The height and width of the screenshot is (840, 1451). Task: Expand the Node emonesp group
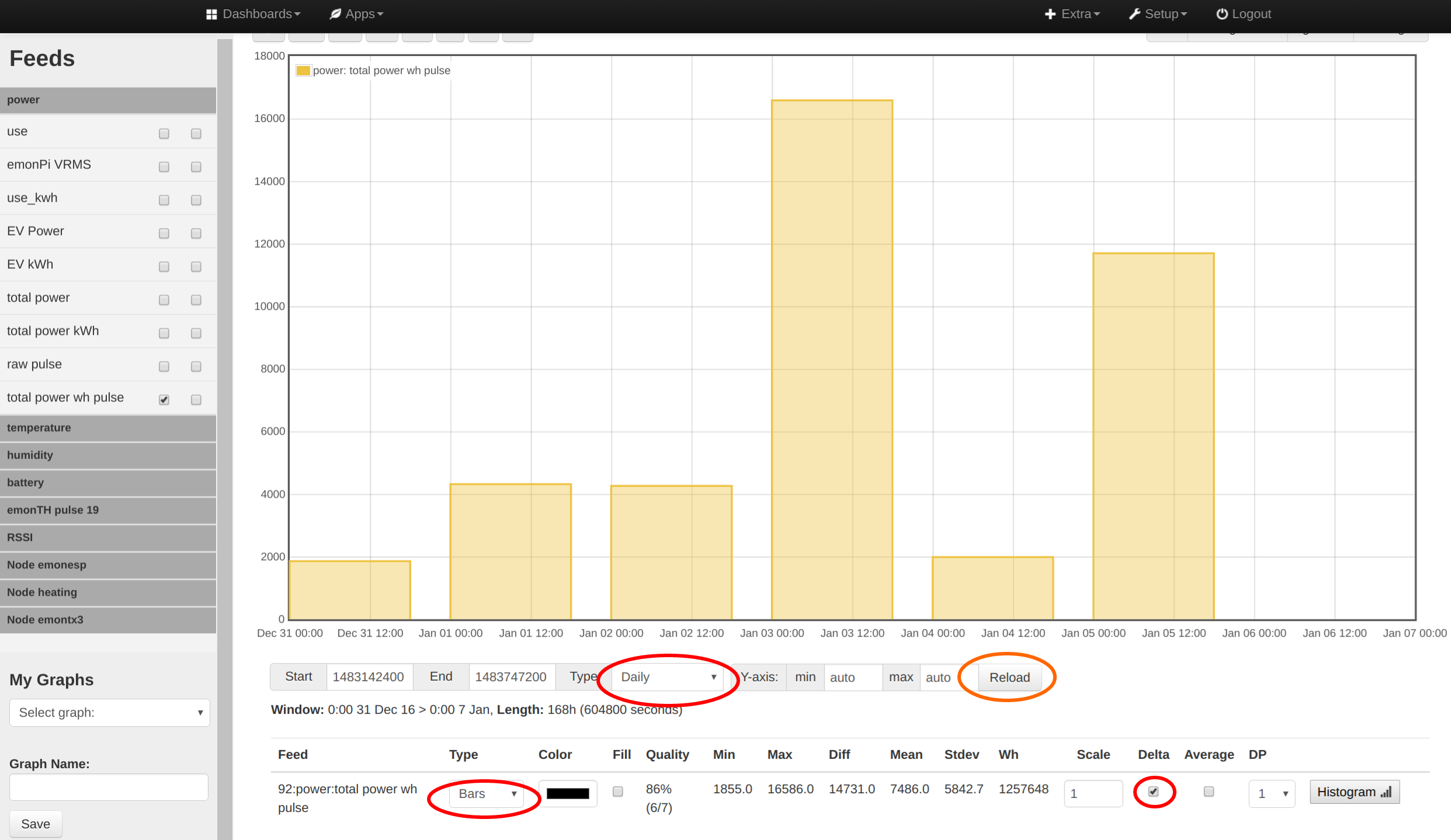[108, 565]
